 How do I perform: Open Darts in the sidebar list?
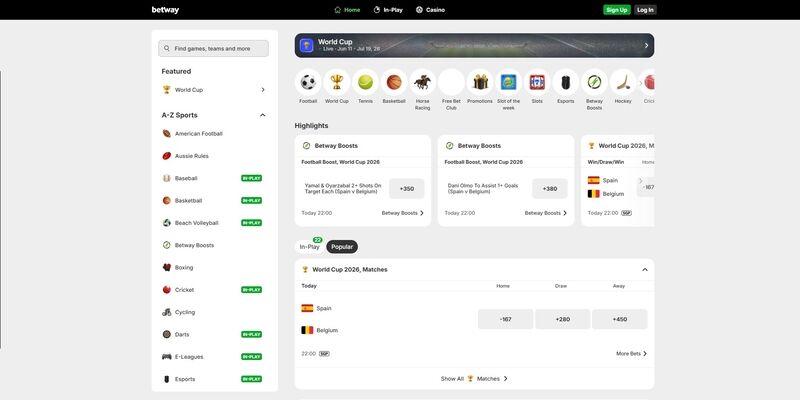point(214,334)
